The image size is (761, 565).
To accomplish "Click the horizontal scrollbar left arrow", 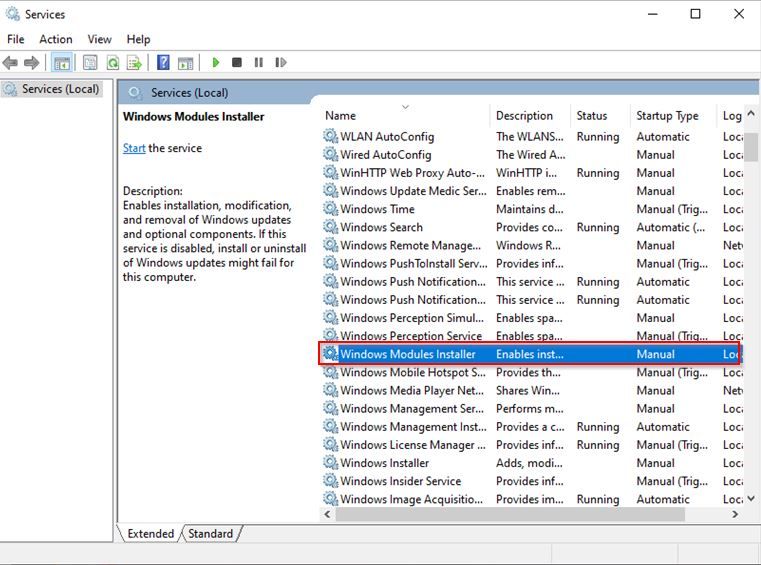I will (328, 514).
